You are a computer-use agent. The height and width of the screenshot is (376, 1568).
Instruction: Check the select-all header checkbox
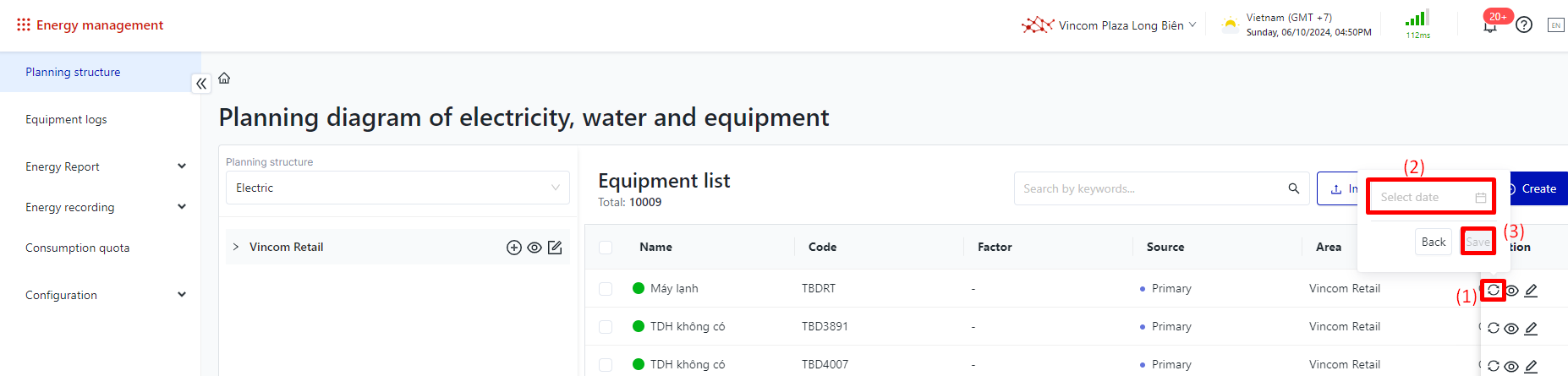pos(606,248)
